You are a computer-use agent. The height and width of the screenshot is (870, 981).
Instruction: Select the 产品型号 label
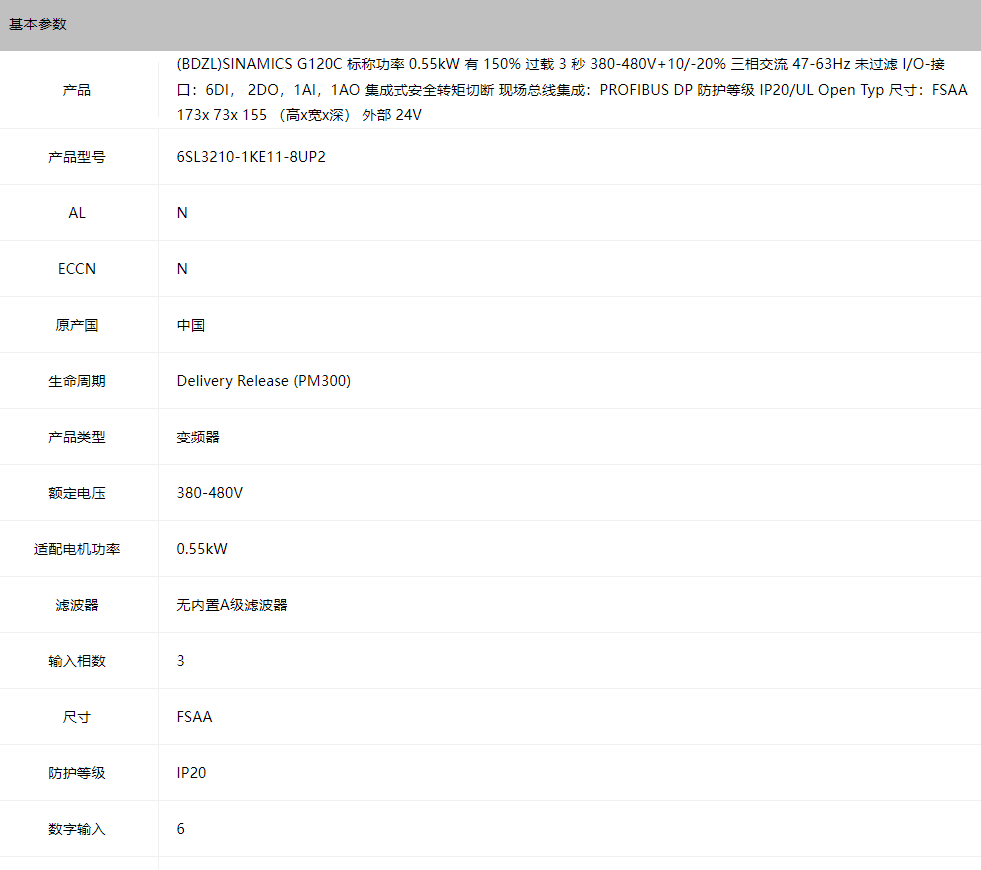click(x=77, y=157)
